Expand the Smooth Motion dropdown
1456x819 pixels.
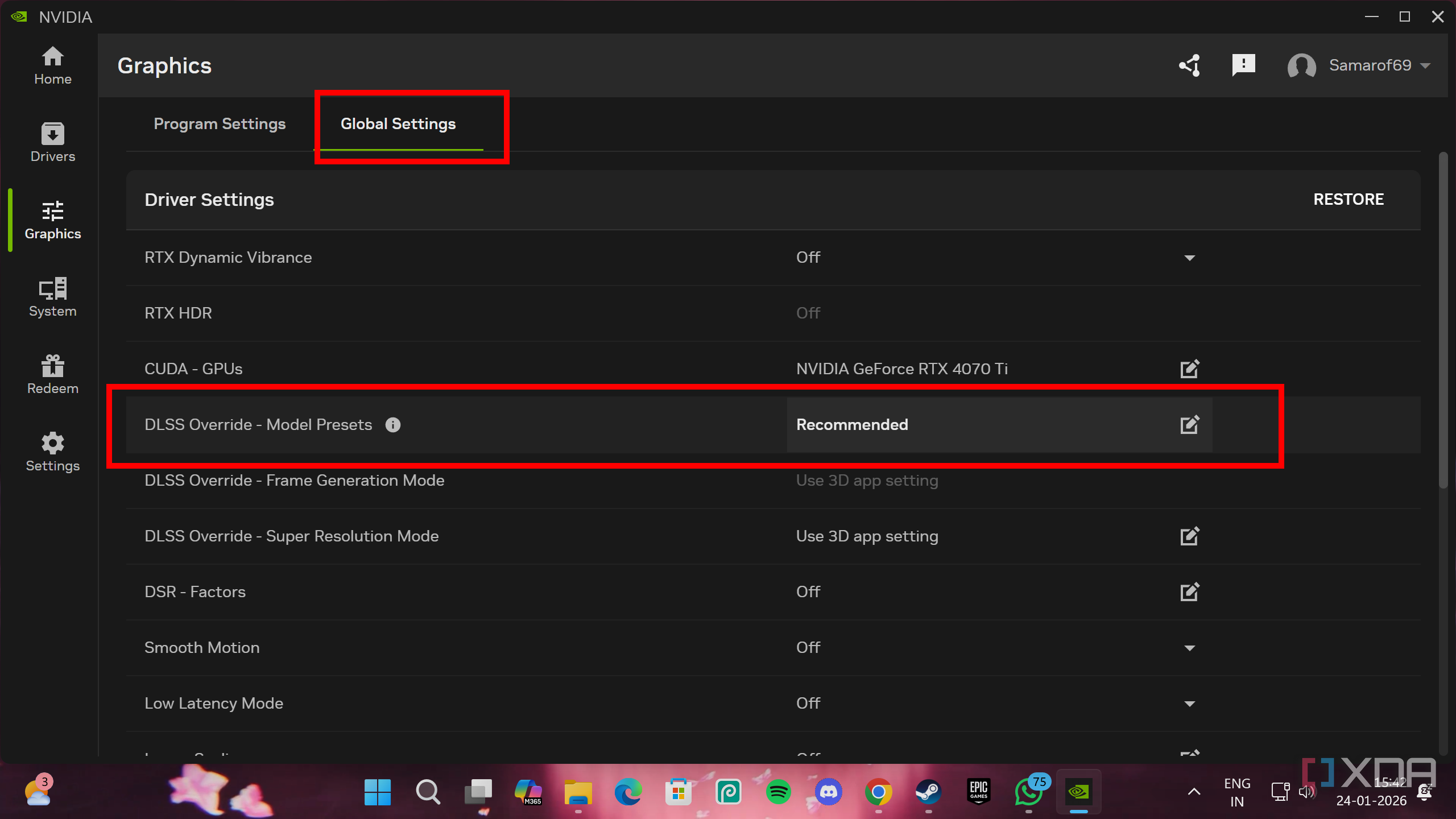(1189, 648)
